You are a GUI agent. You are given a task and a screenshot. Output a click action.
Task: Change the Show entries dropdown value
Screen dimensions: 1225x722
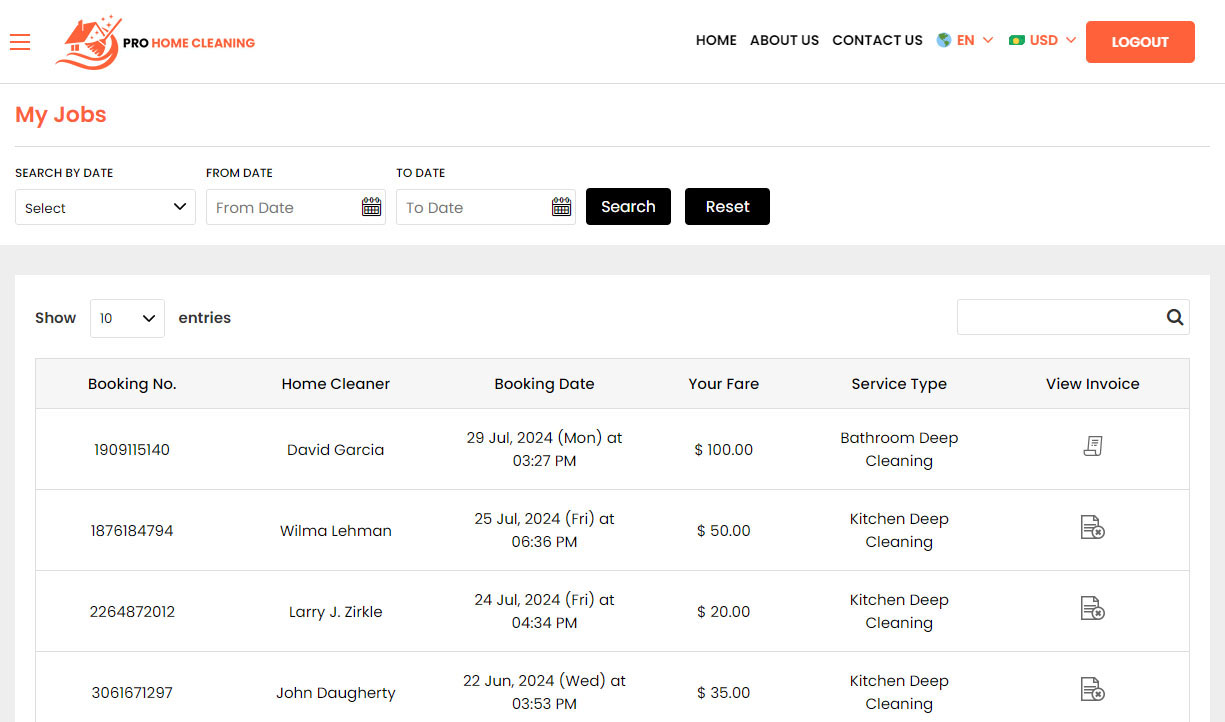127,318
